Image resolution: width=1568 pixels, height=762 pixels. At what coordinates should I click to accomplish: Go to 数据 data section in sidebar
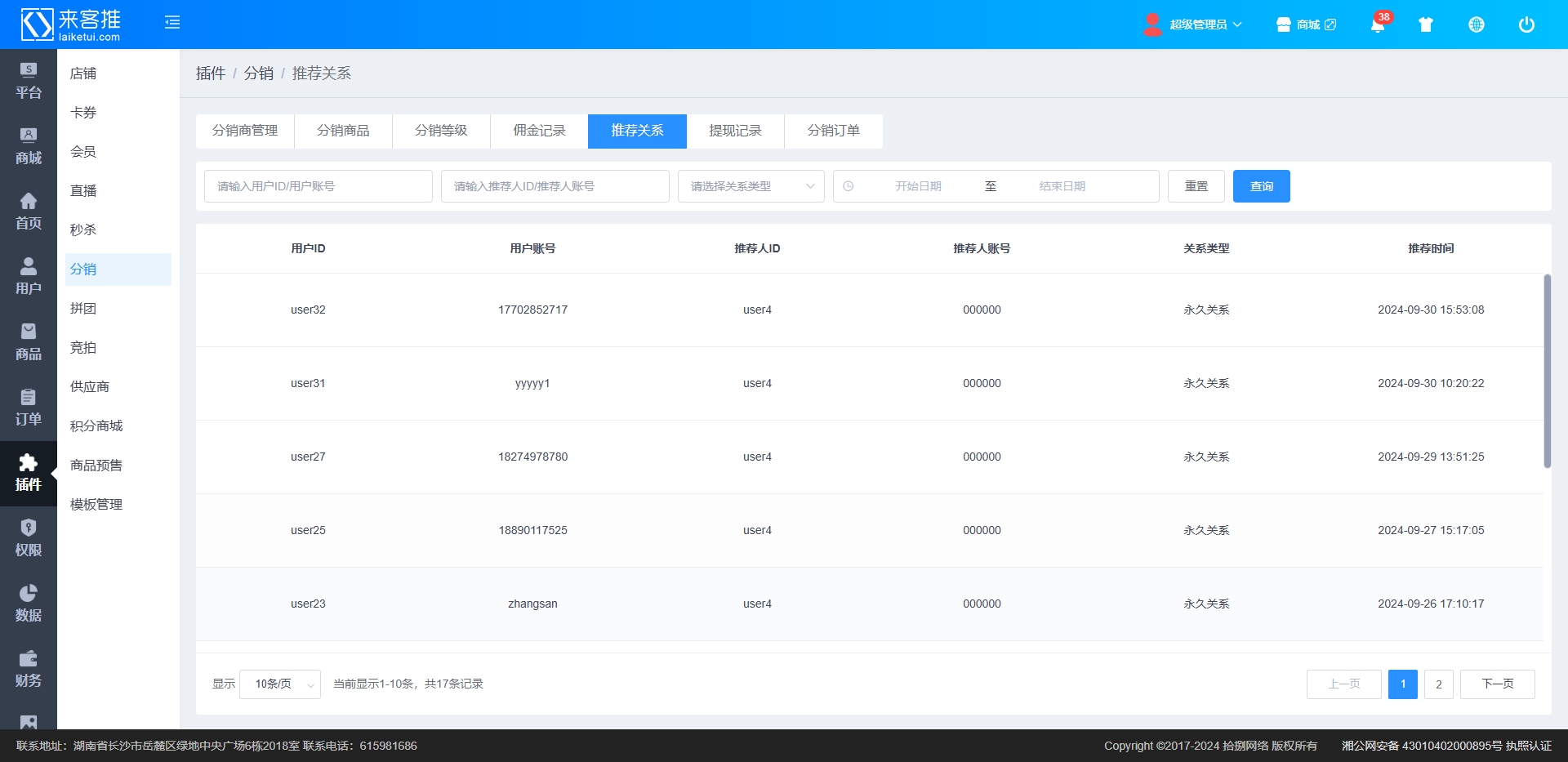(29, 604)
